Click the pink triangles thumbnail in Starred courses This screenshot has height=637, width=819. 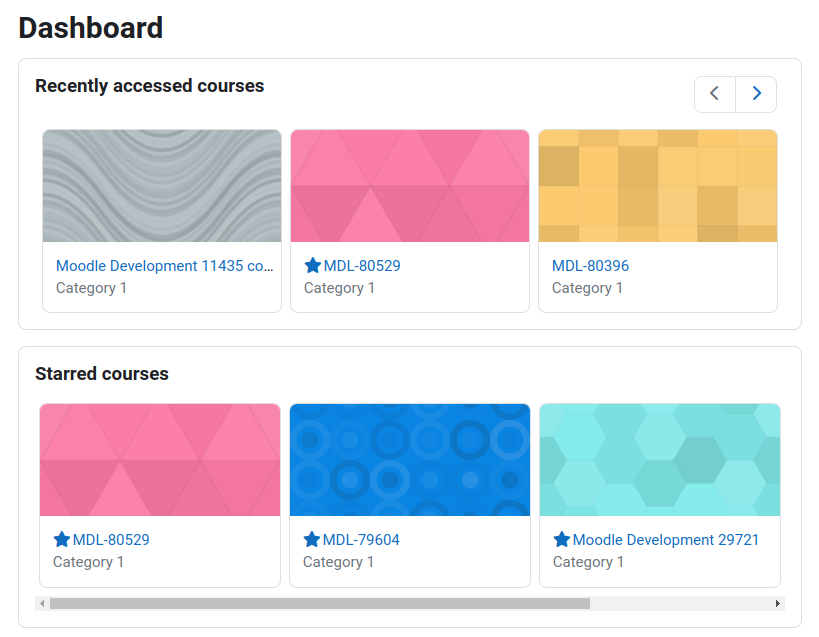coord(160,460)
